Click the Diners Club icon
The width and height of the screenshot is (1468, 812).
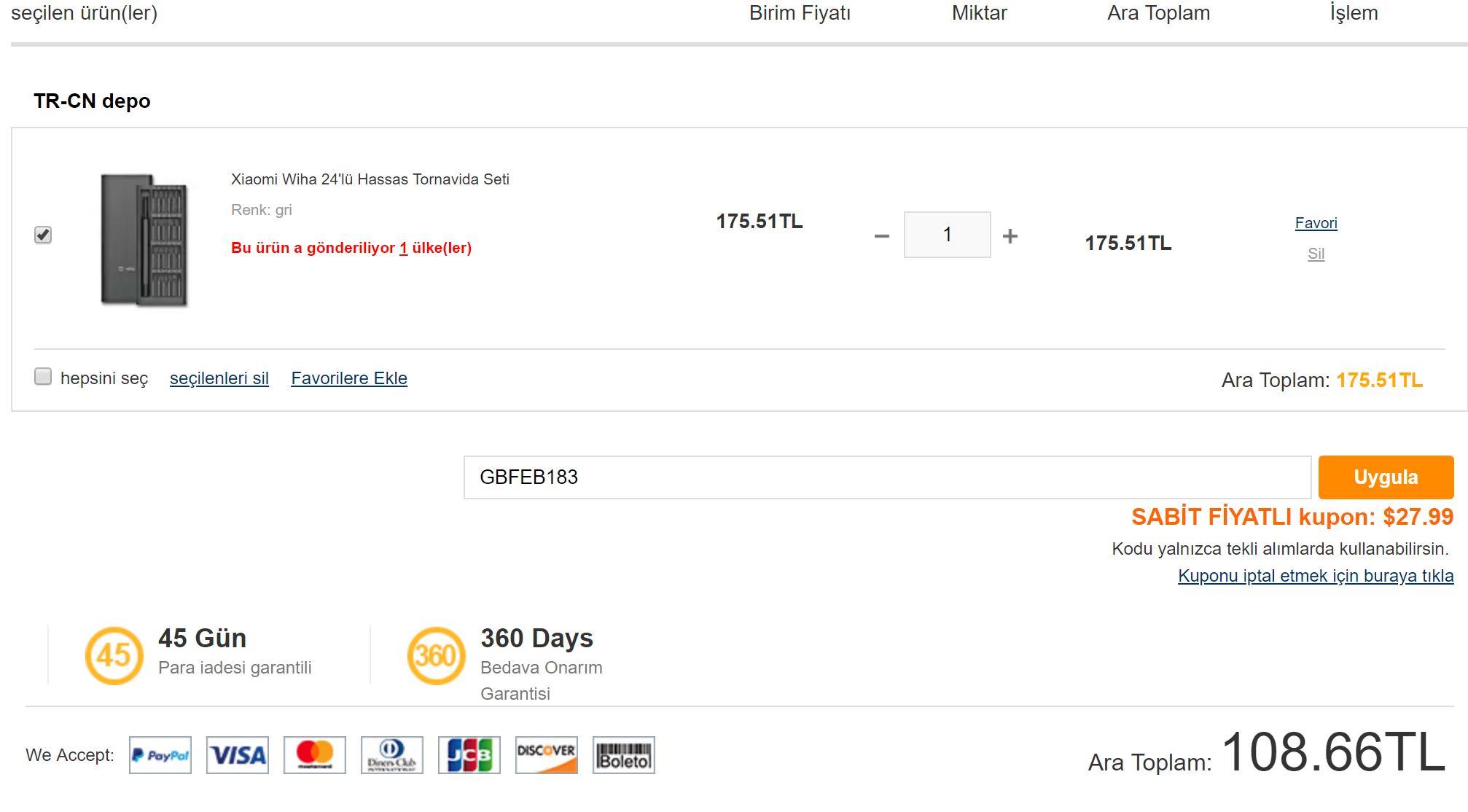tap(392, 755)
